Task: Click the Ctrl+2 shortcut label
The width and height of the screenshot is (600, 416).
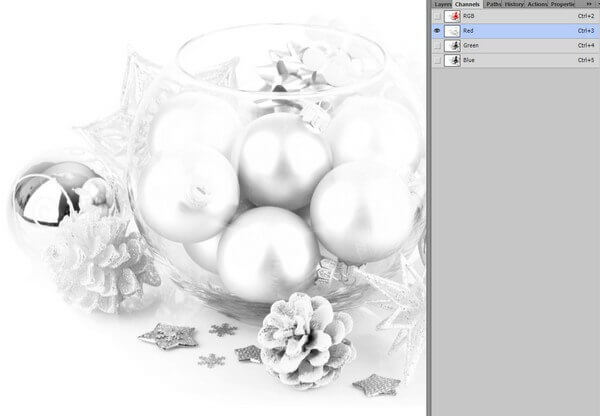Action: (585, 16)
